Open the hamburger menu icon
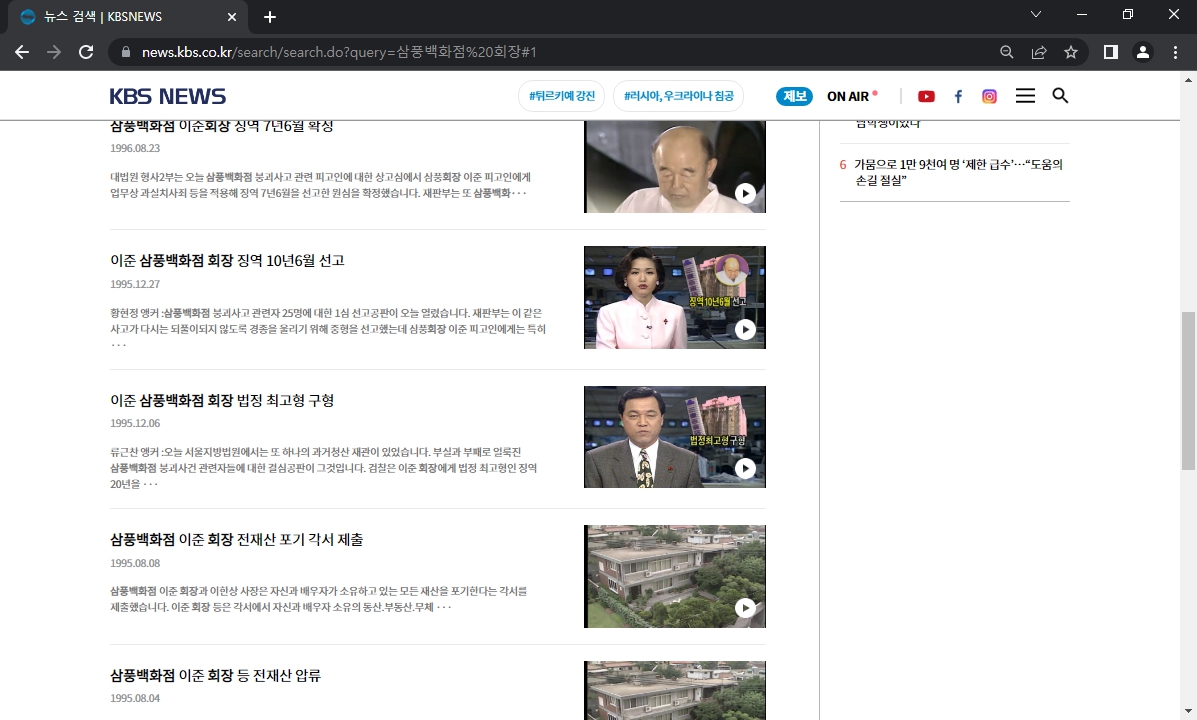This screenshot has height=720, width=1197. click(1025, 95)
